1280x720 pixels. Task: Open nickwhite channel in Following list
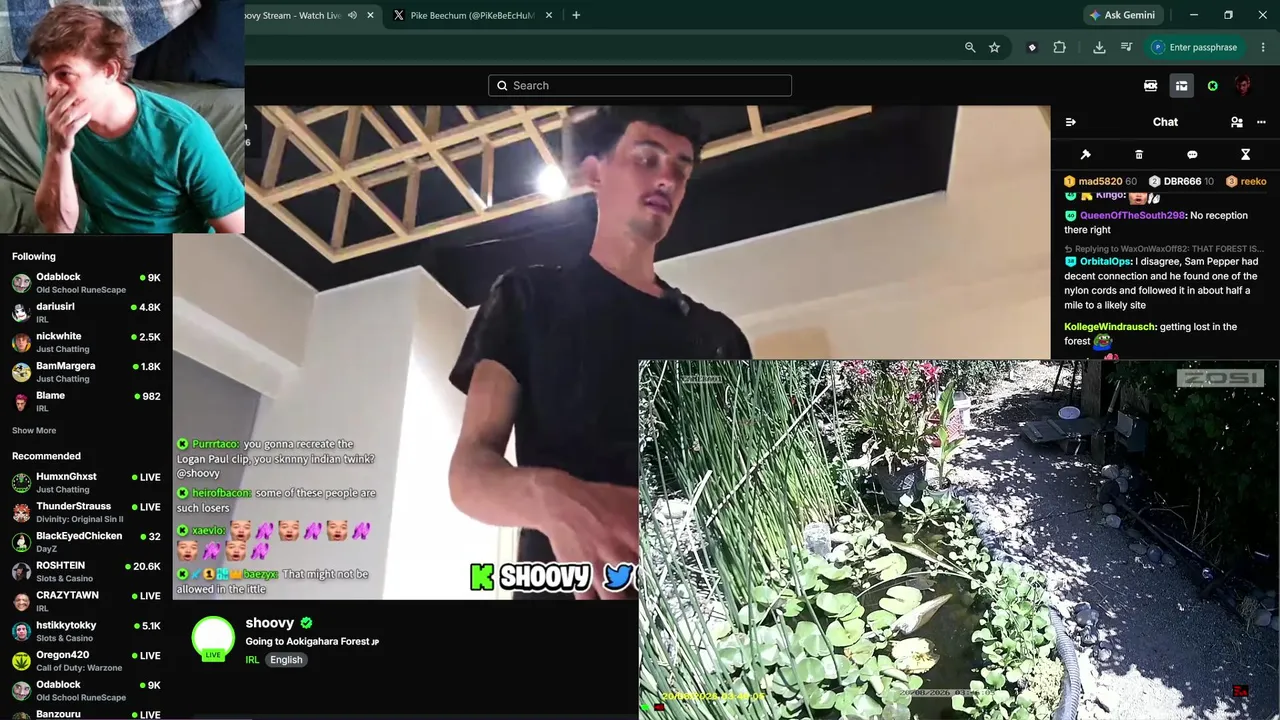86,342
